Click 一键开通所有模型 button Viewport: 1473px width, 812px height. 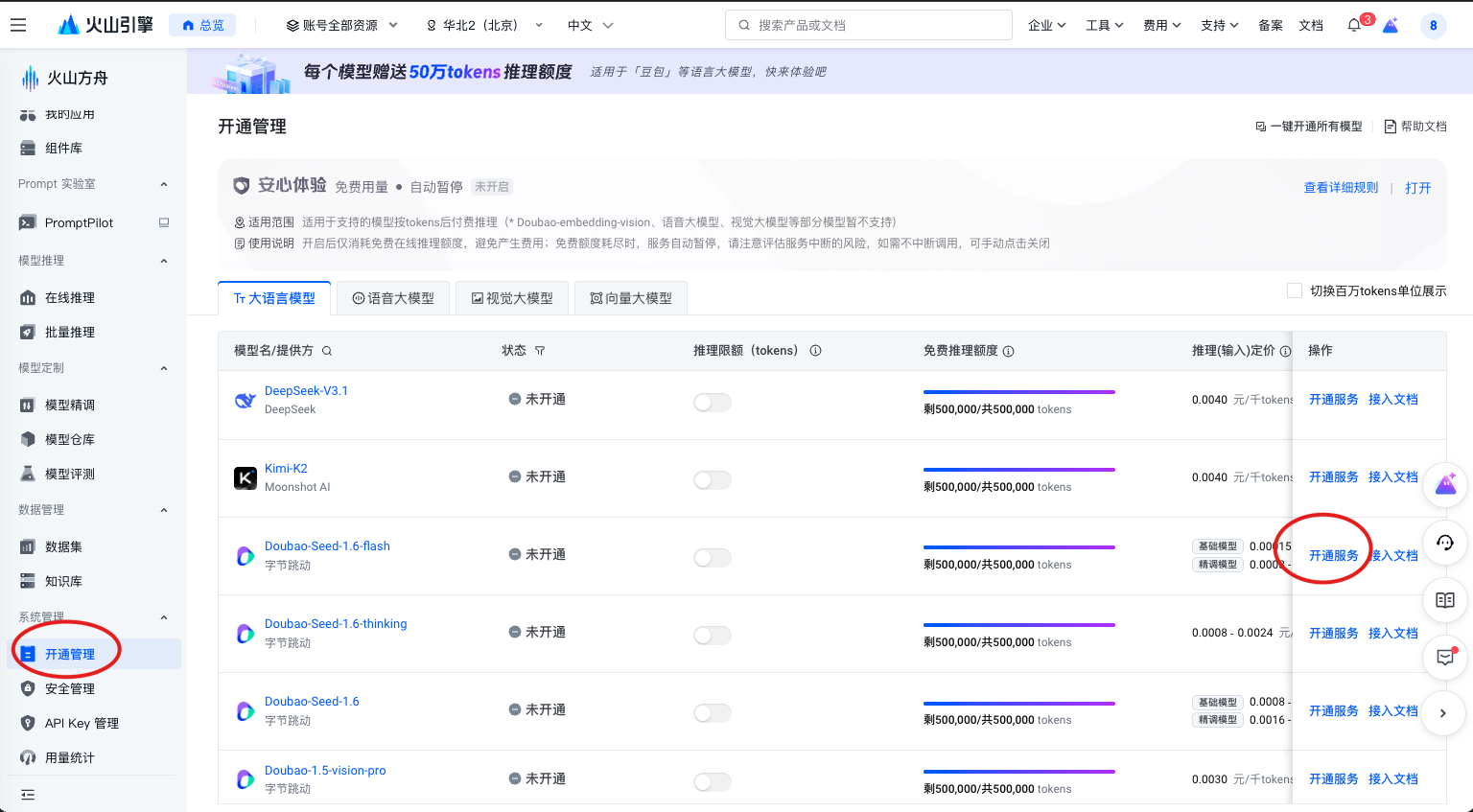click(x=1309, y=127)
